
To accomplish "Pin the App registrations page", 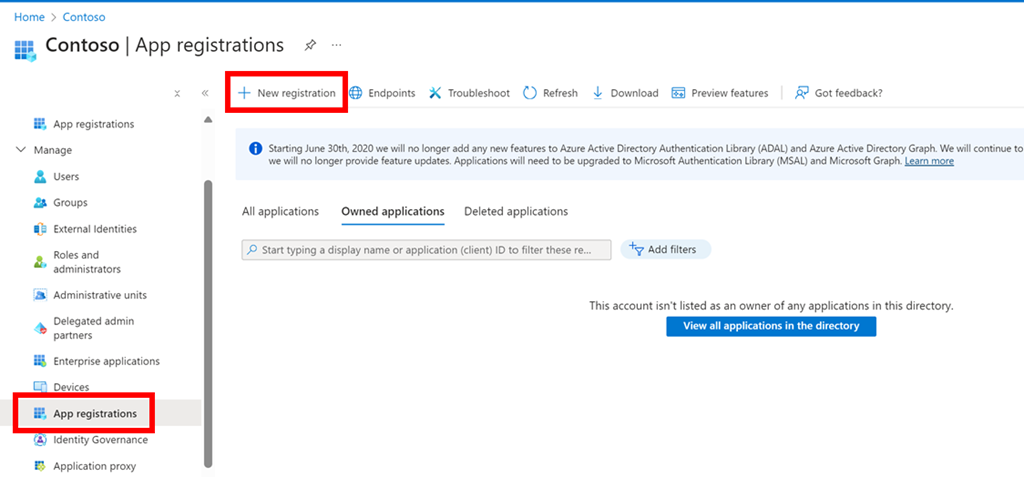I will pyautogui.click(x=310, y=46).
